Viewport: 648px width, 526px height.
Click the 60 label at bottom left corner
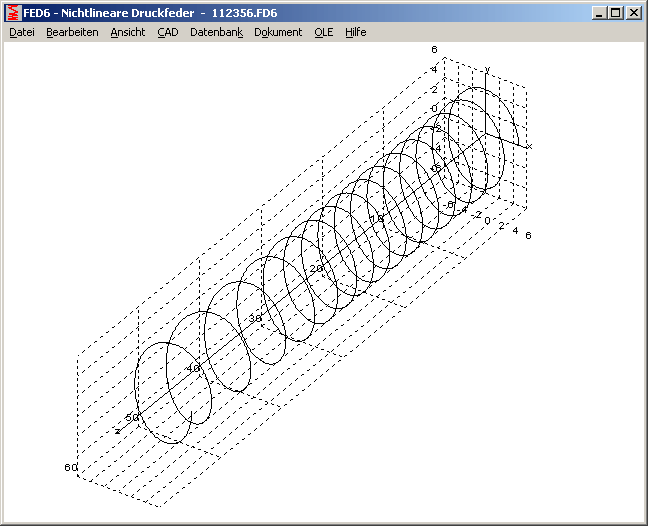(70, 468)
